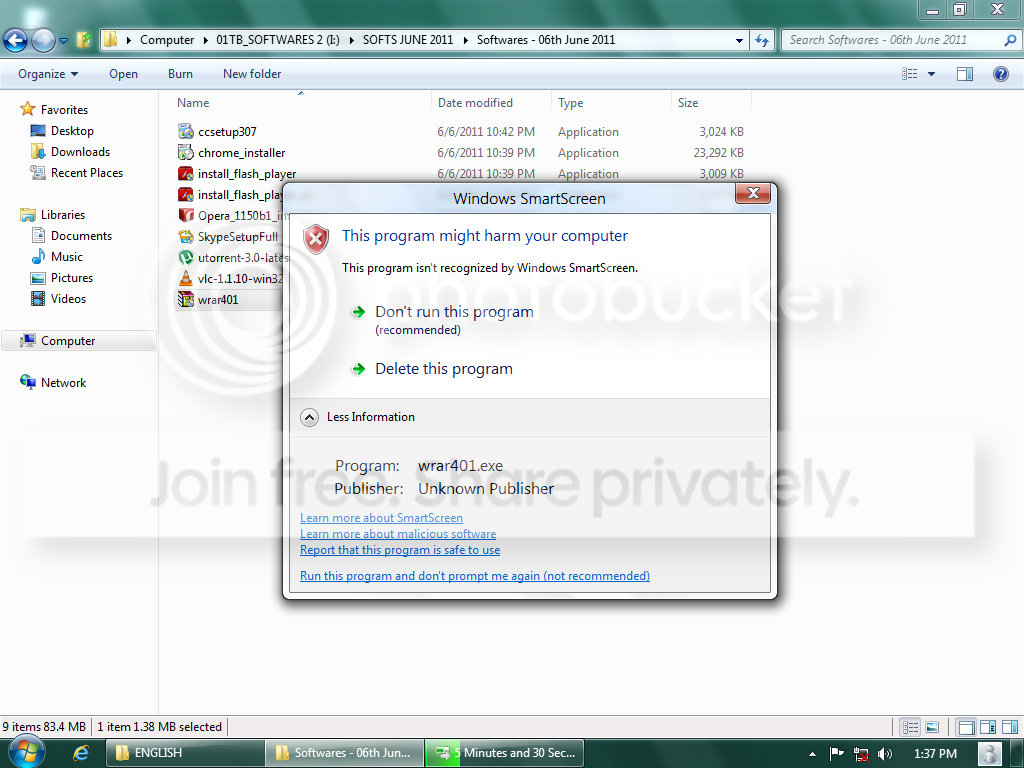
Task: Open Desktop in the Favorites list
Action: click(x=72, y=131)
